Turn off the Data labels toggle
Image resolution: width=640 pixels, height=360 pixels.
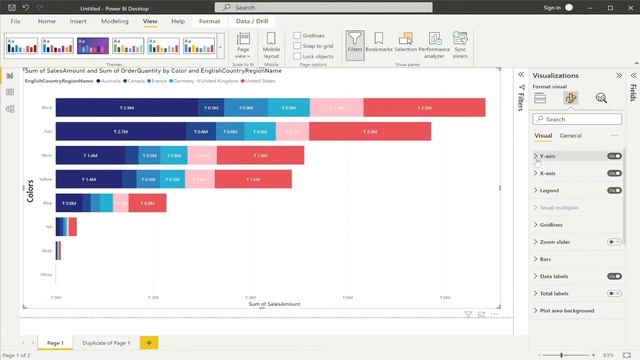(x=614, y=276)
